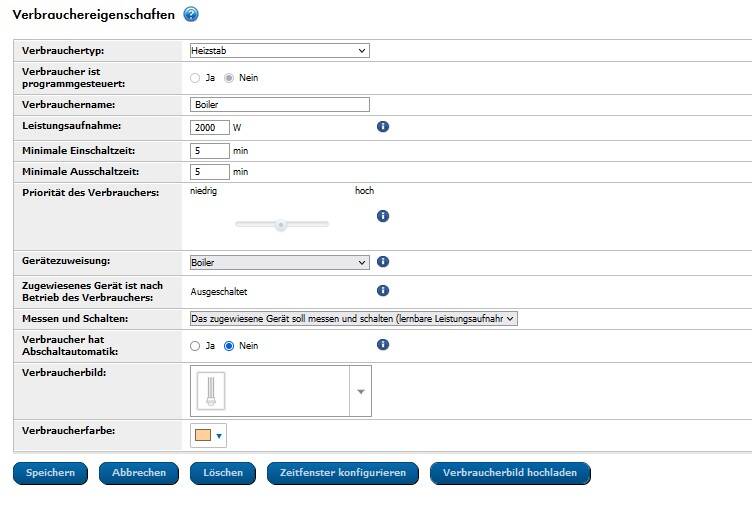
Task: Show info for Abschaltautomatik option
Action: (x=383, y=344)
